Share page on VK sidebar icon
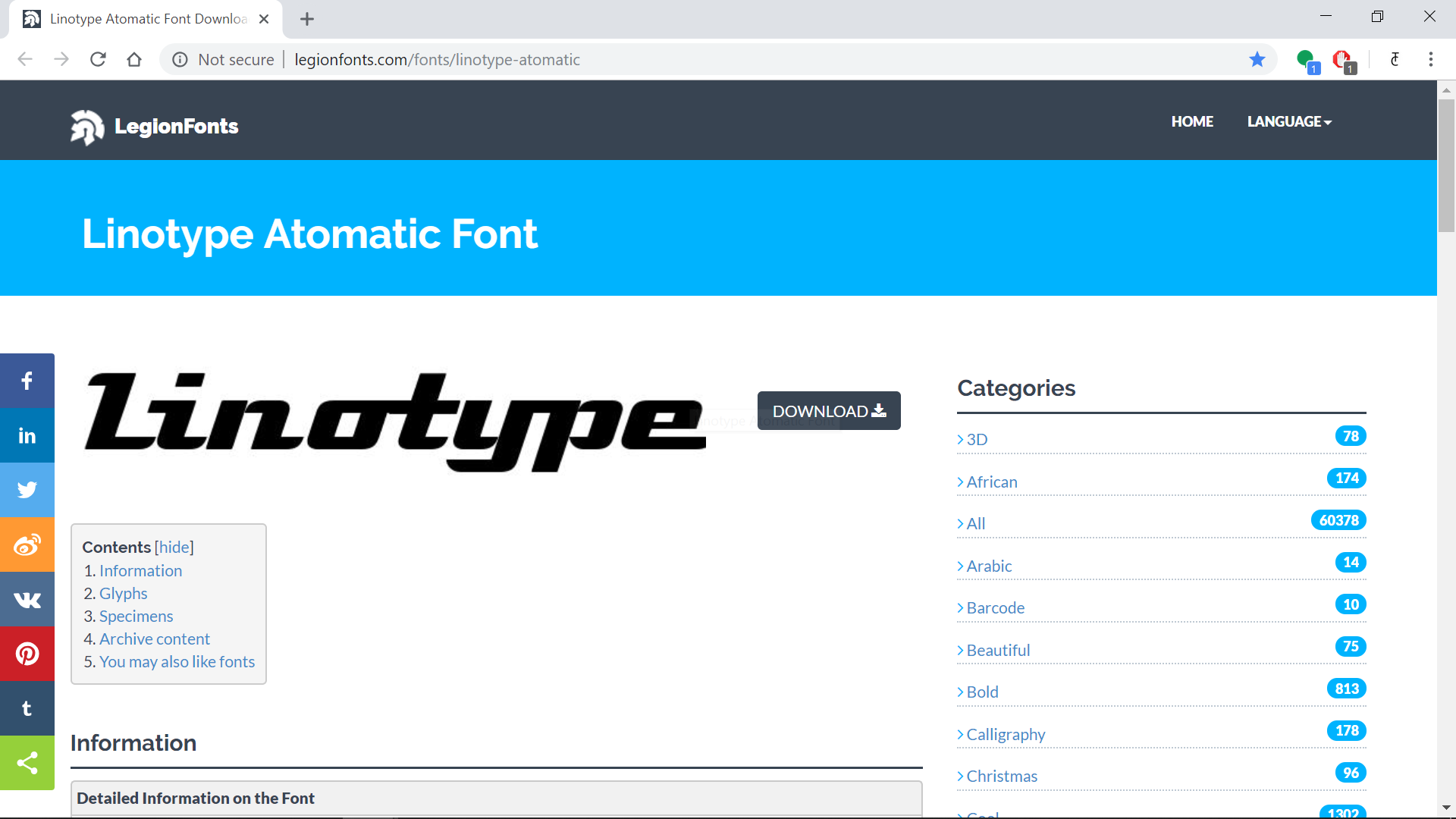The width and height of the screenshot is (1456, 819). coord(27,599)
